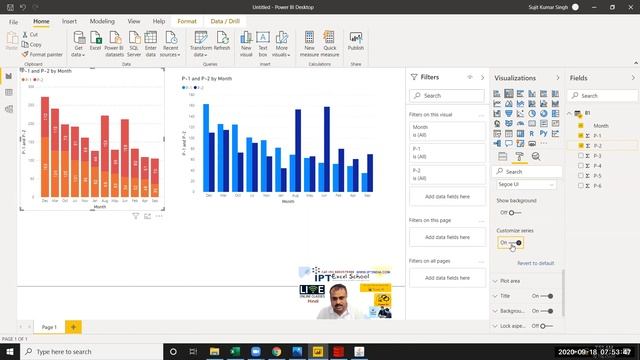Choose the Scatter chart visual
Image resolution: width=640 pixels, height=360 pixels.
point(520,113)
